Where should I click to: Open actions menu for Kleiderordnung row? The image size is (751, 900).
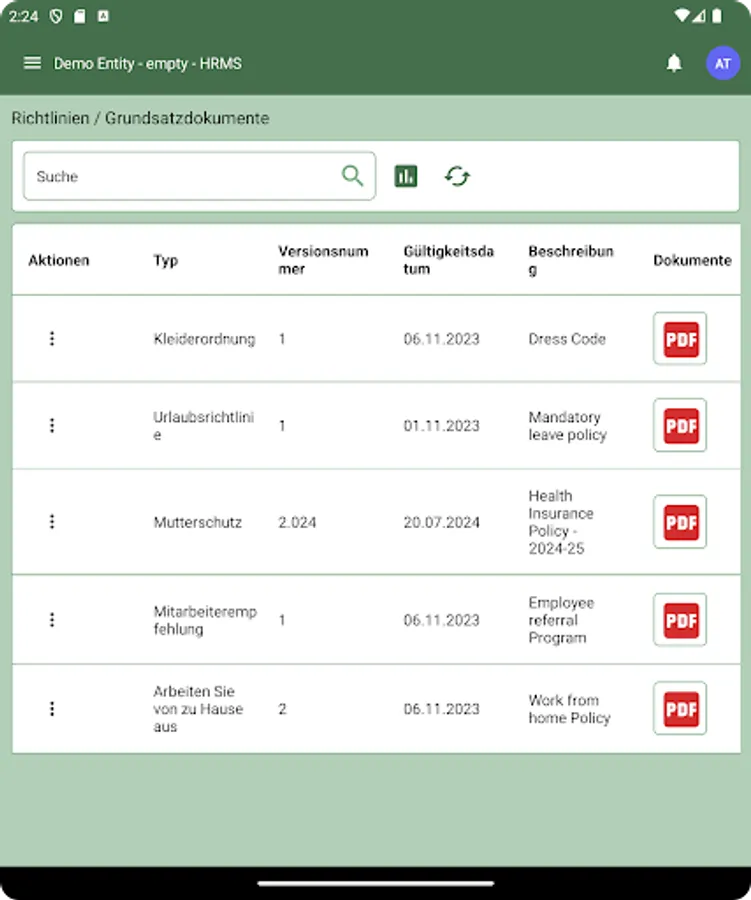pos(52,339)
